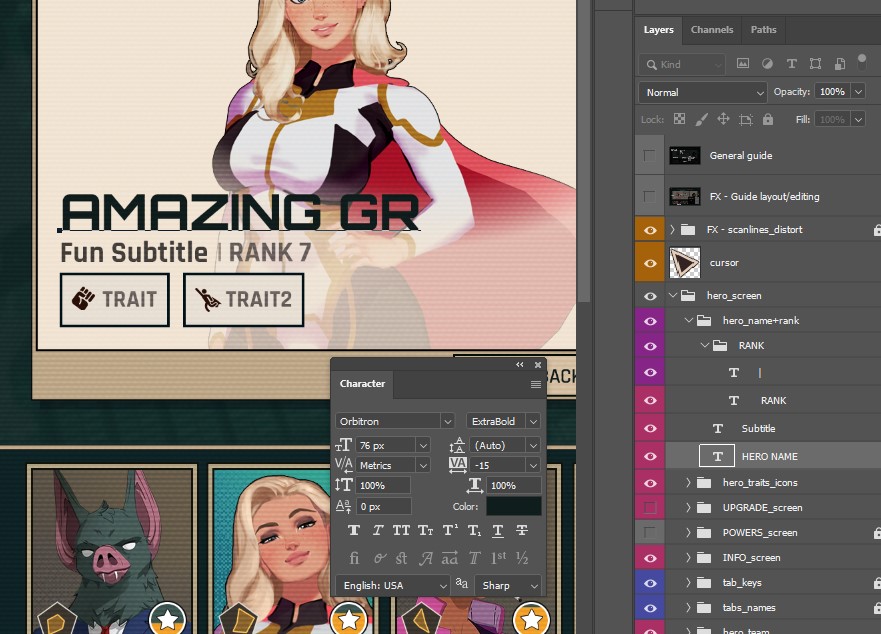Image resolution: width=881 pixels, height=634 pixels.
Task: Enable contextual alternates icon
Action: tap(379, 558)
